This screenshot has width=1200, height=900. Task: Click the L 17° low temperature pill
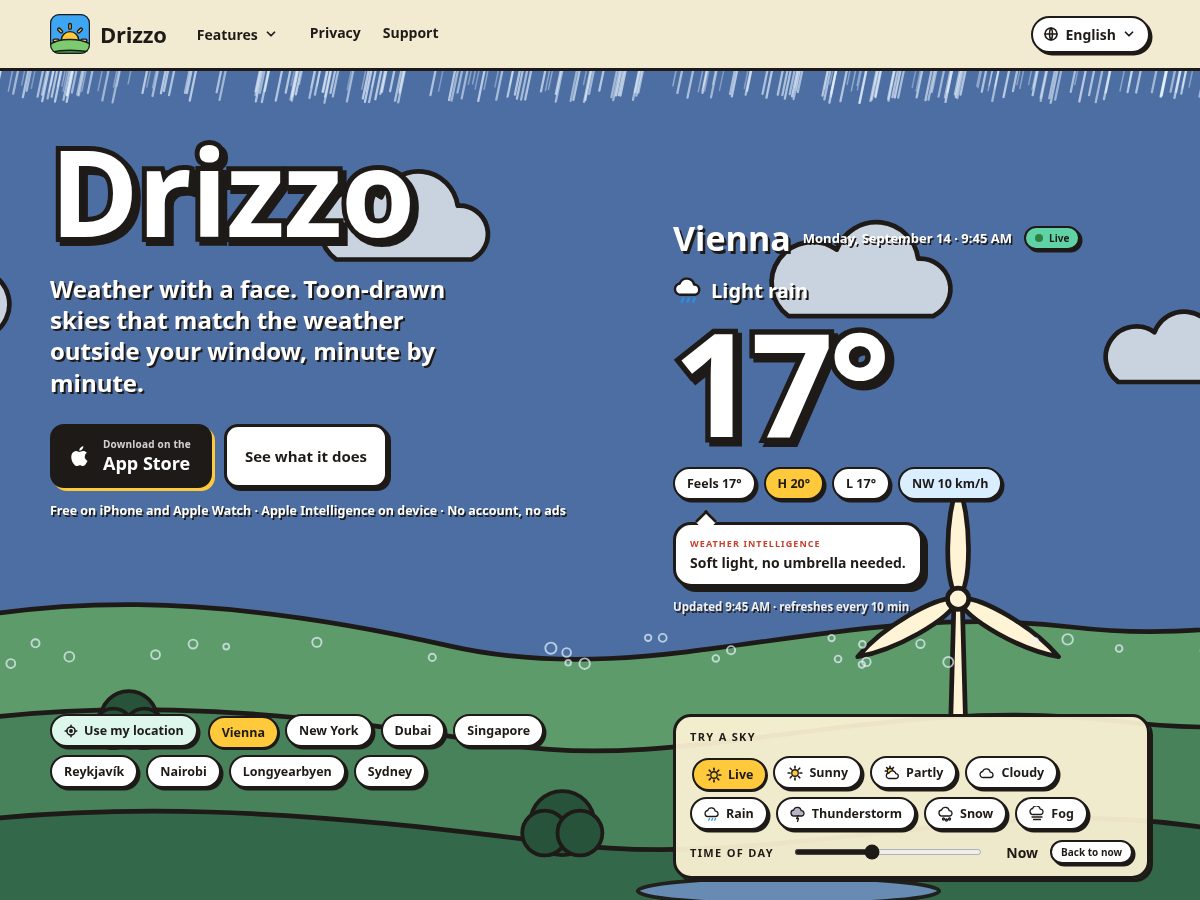tap(860, 483)
